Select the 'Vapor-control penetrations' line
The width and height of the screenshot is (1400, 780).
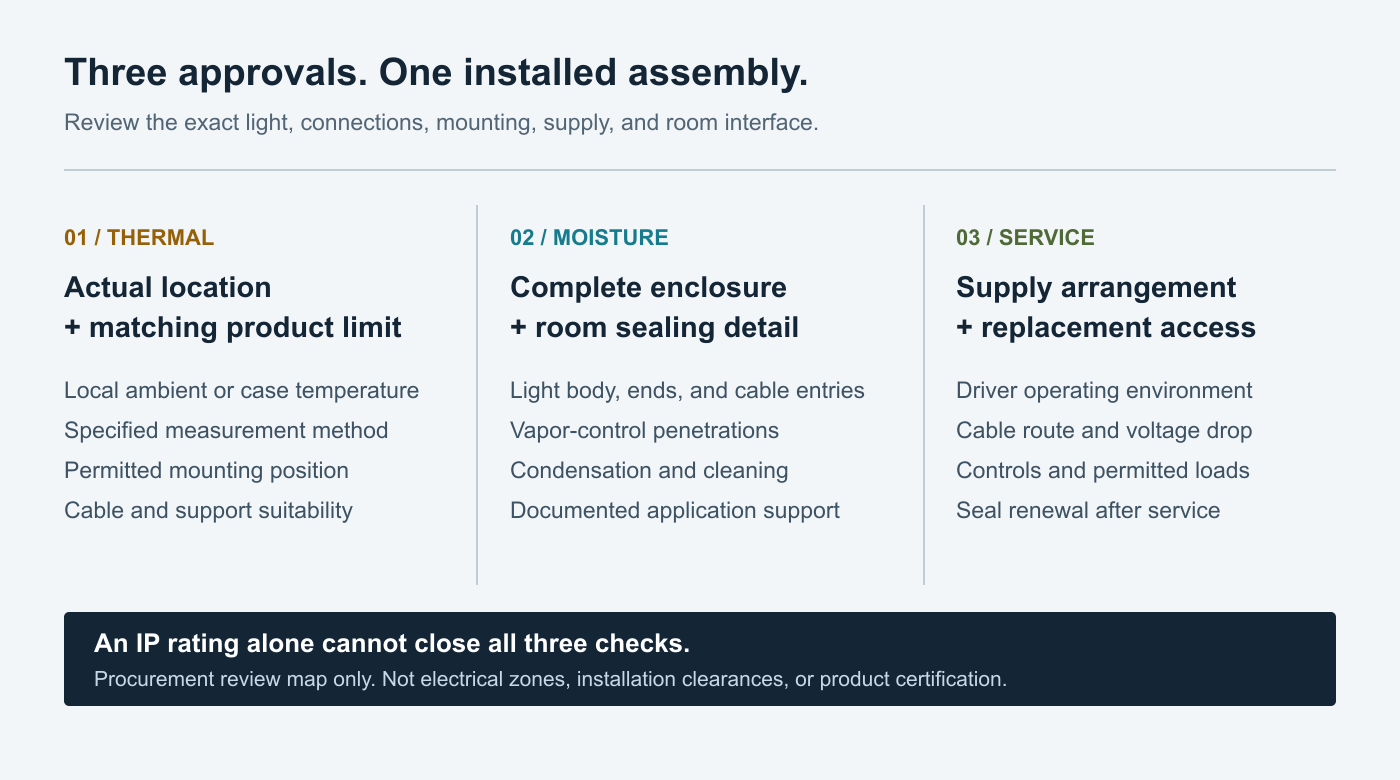(644, 431)
